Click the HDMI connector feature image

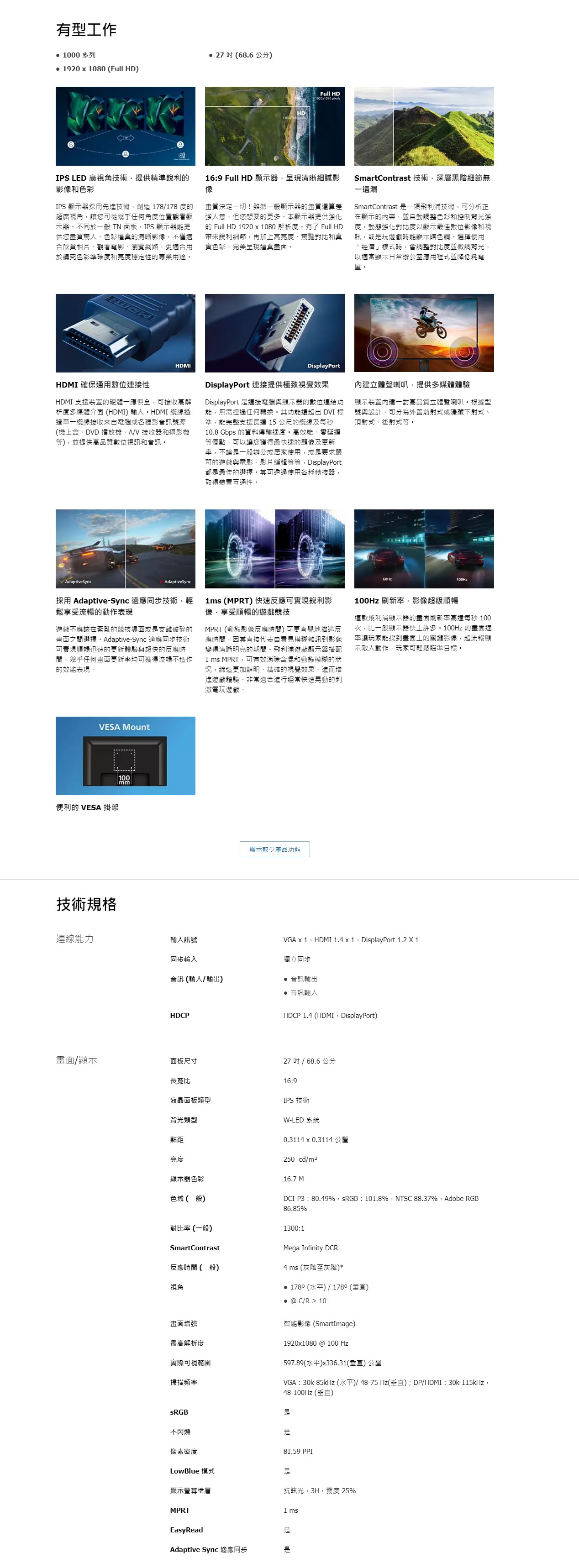(x=126, y=333)
